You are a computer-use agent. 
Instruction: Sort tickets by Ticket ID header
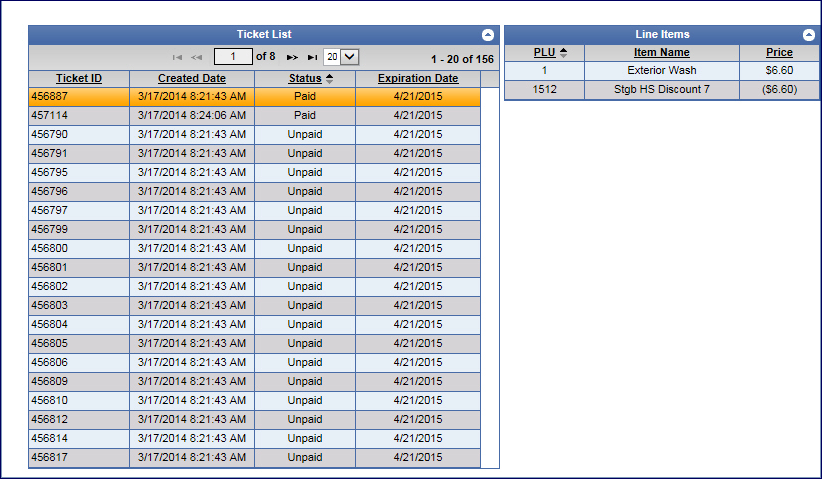tap(78, 78)
